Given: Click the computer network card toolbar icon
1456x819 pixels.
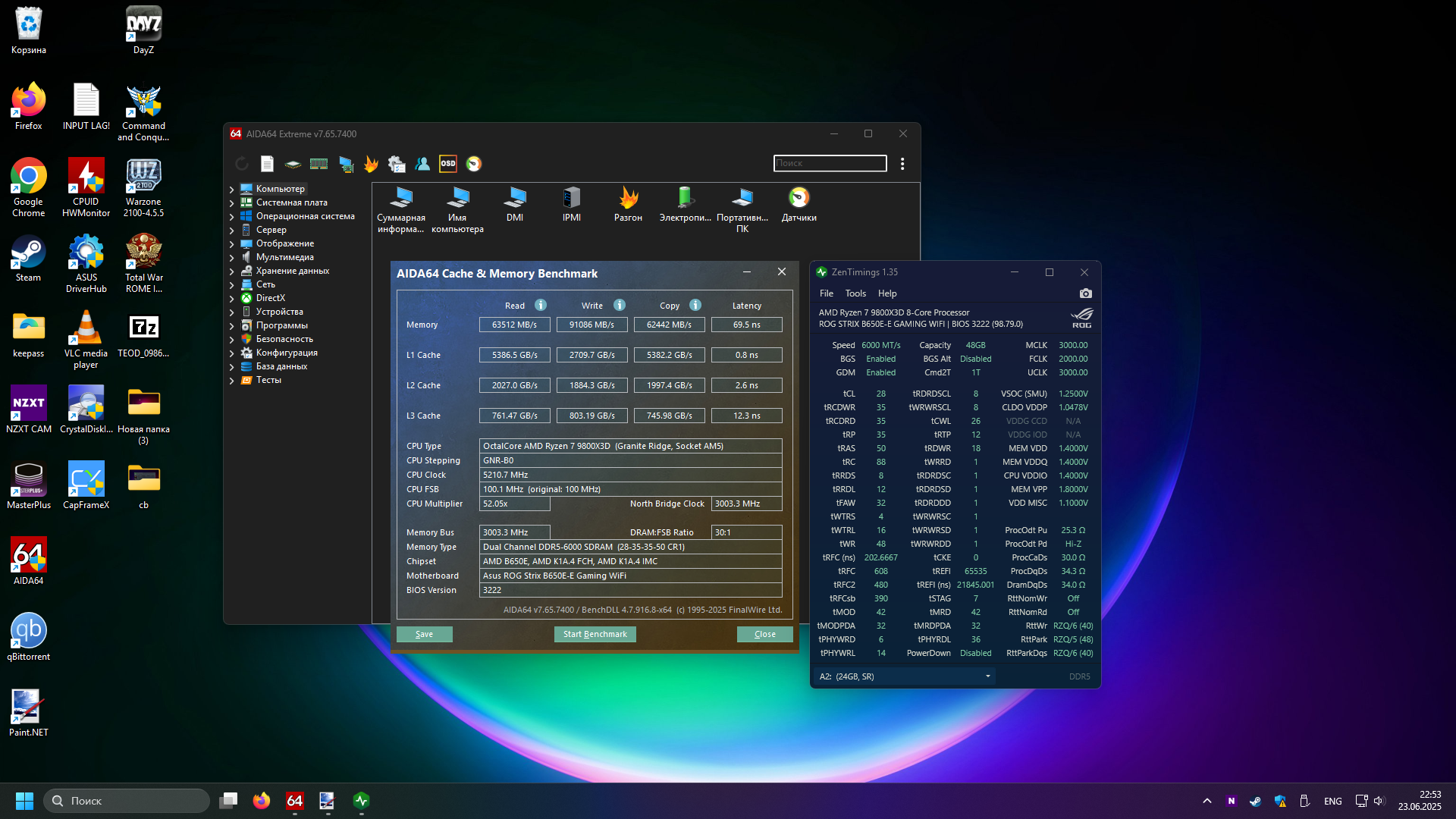Looking at the screenshot, I should coord(346,164).
